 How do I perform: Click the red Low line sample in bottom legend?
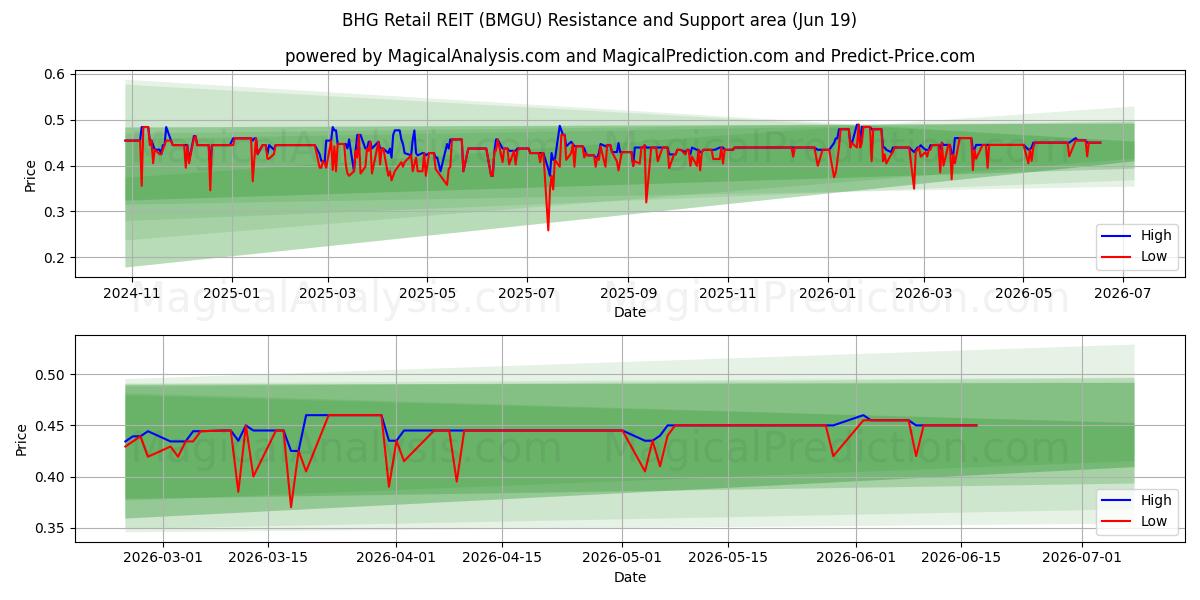click(x=1117, y=522)
